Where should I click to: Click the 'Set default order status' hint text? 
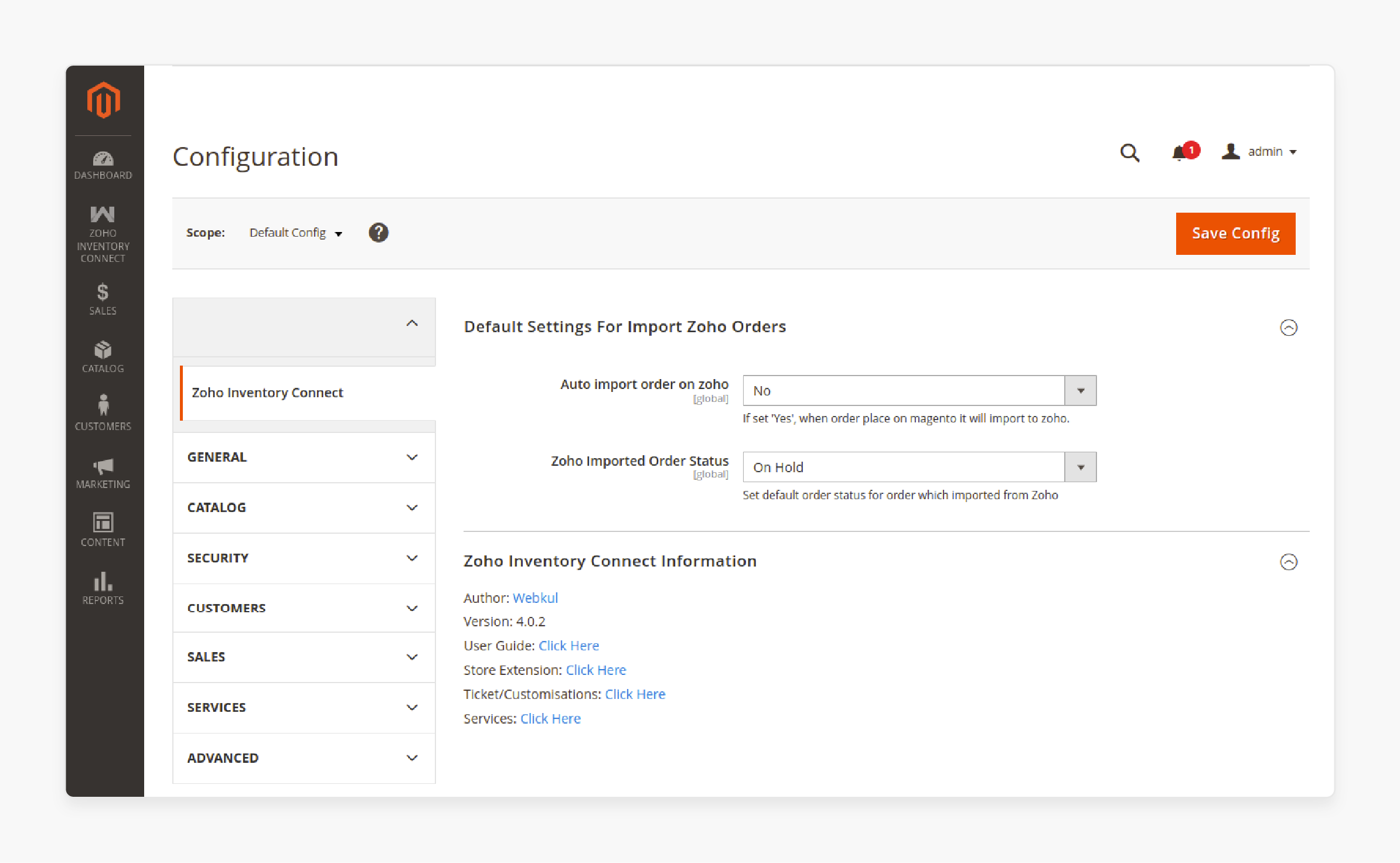point(900,495)
